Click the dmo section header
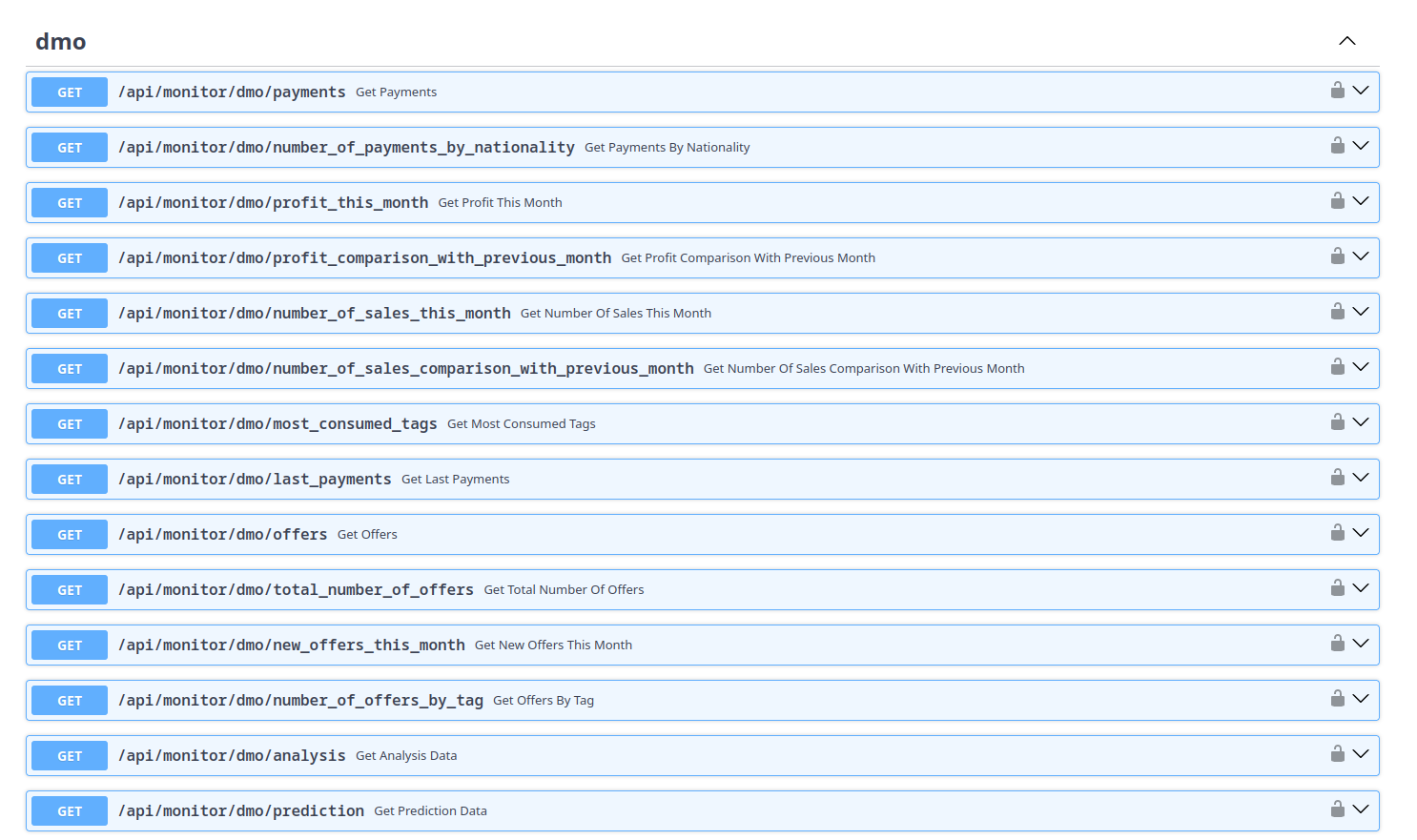Image resolution: width=1417 pixels, height=840 pixels. tap(60, 41)
